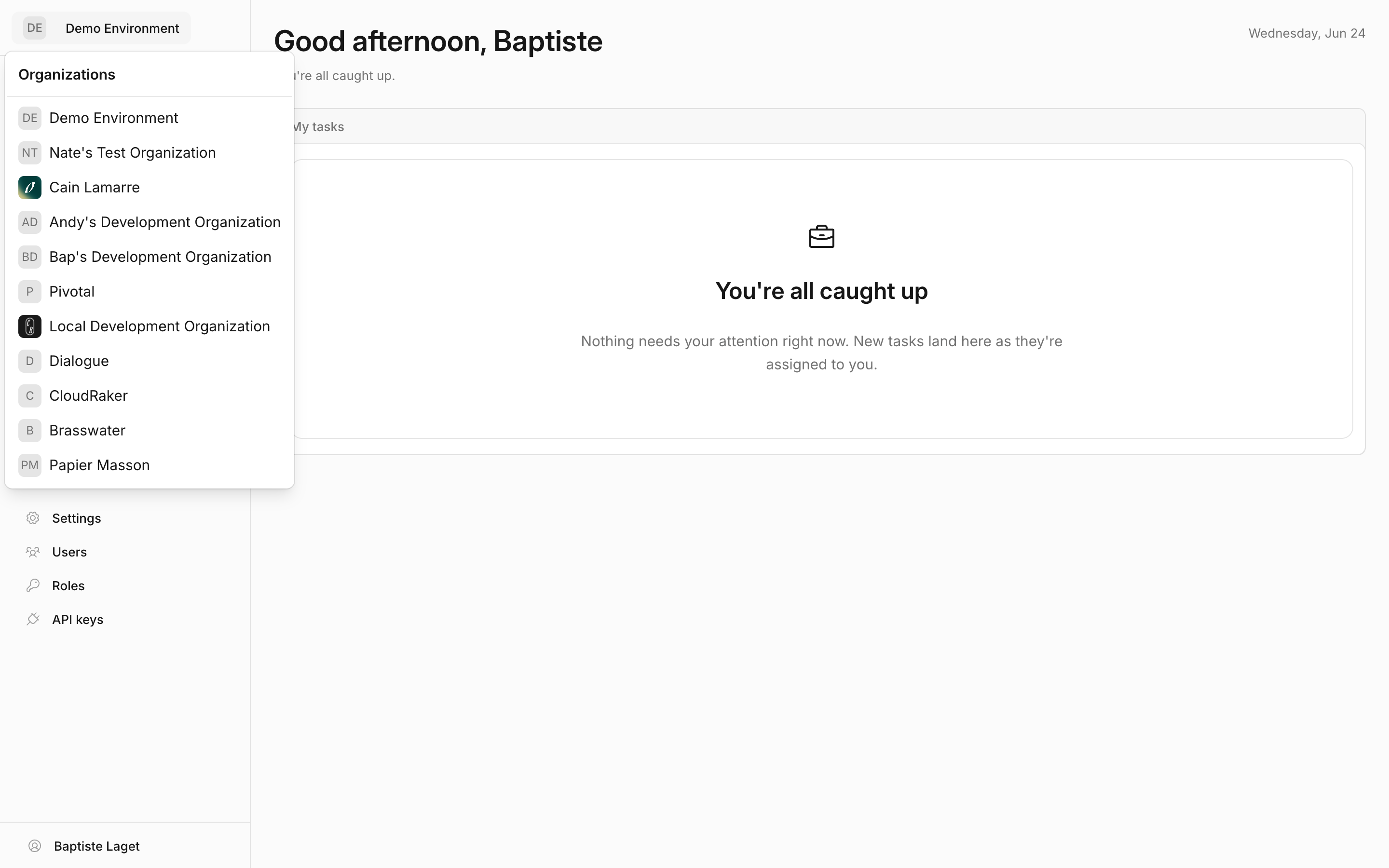This screenshot has width=1389, height=868.
Task: Click the Cain Lamarre green logo icon
Action: [30, 188]
